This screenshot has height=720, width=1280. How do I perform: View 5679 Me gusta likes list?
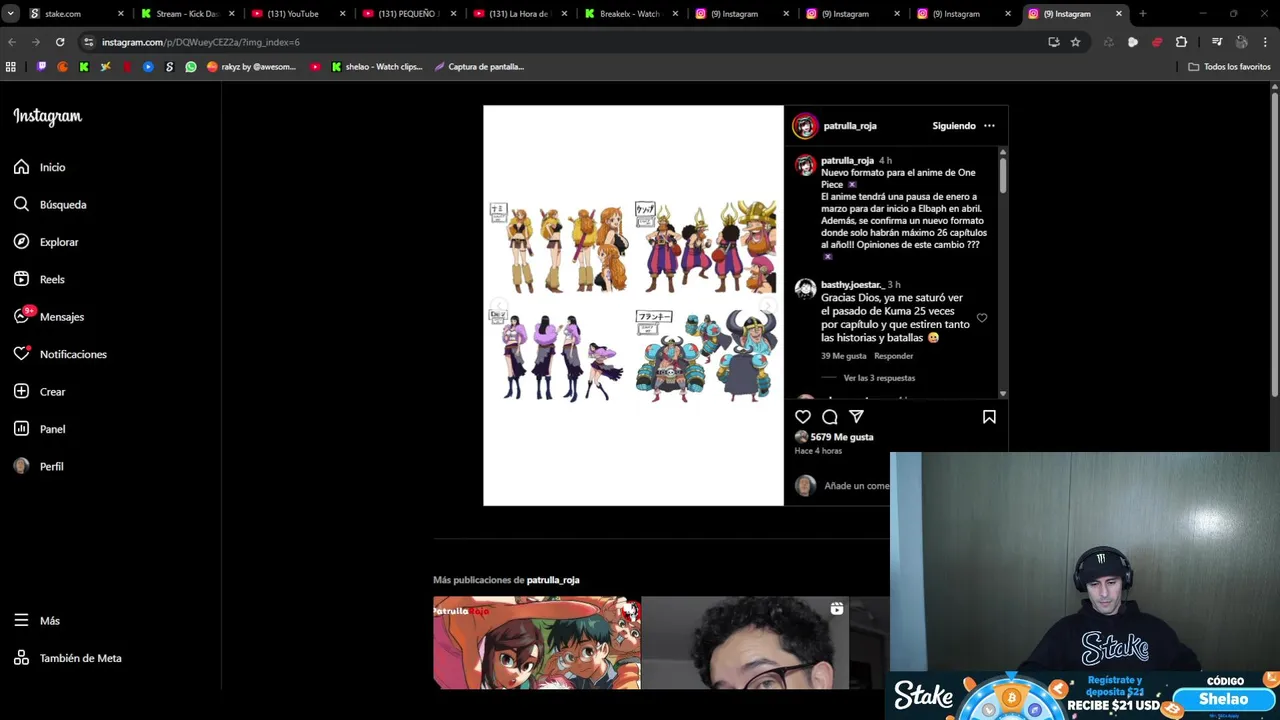click(842, 437)
